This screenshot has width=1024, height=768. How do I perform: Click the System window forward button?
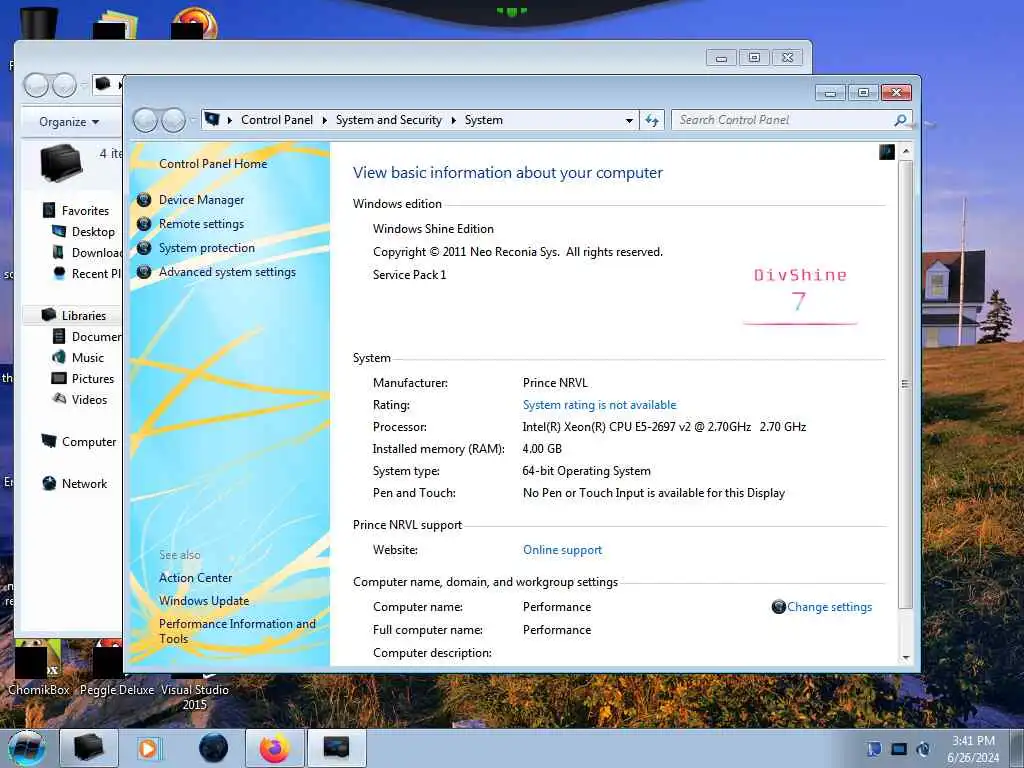point(173,121)
